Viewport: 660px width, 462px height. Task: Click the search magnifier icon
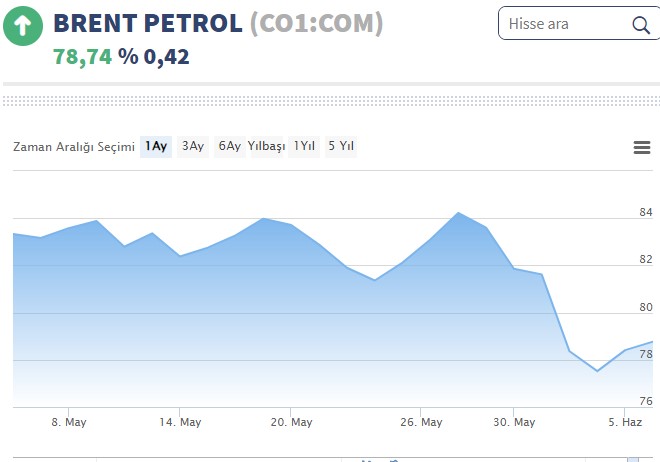pyautogui.click(x=641, y=25)
